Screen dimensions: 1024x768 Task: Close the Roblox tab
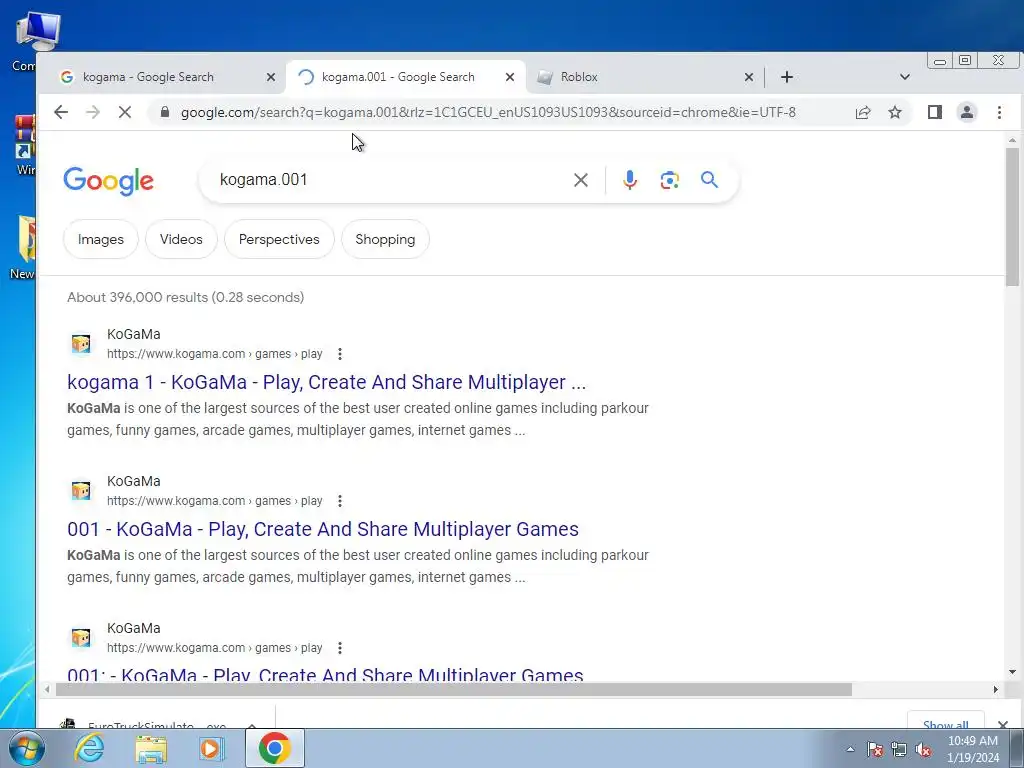[x=749, y=77]
